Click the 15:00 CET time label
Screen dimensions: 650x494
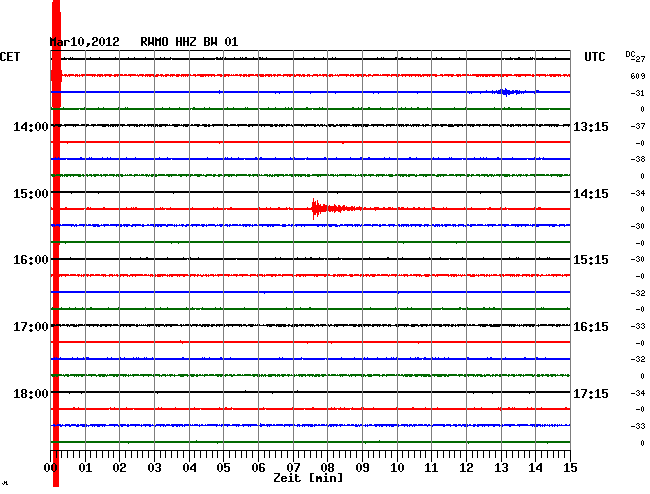[31, 194]
